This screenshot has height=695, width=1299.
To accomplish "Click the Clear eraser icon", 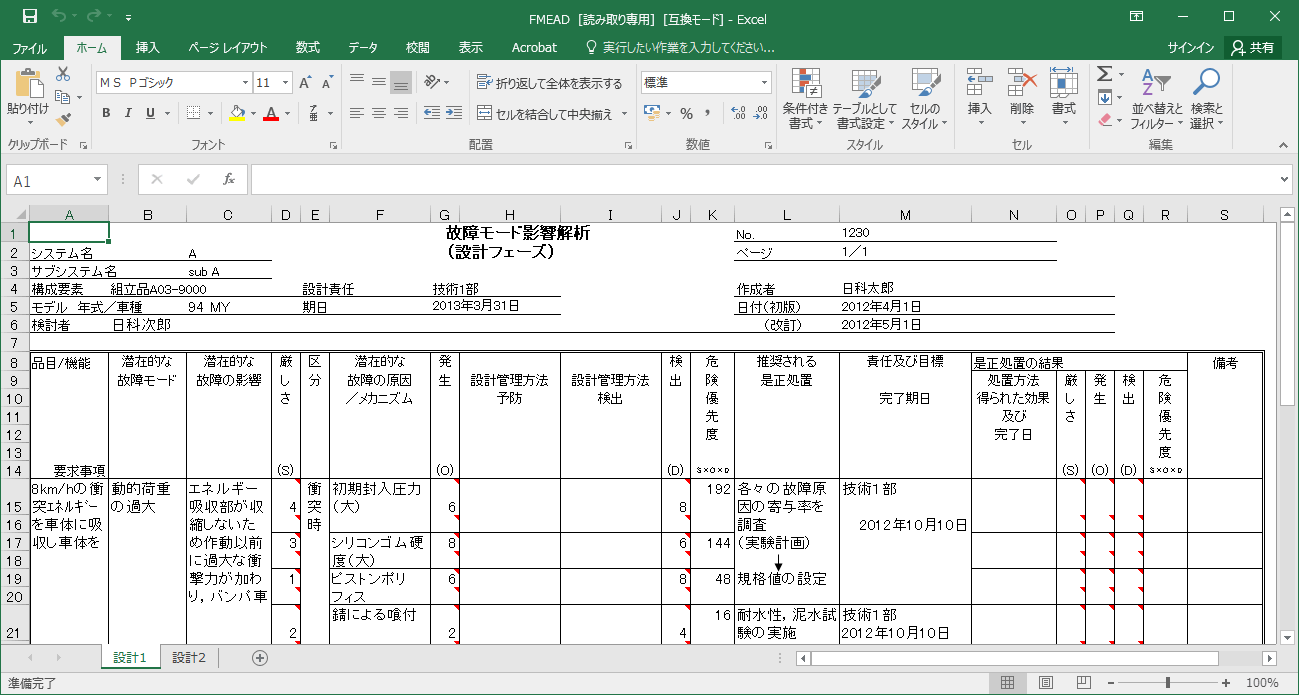I will pyautogui.click(x=1104, y=120).
